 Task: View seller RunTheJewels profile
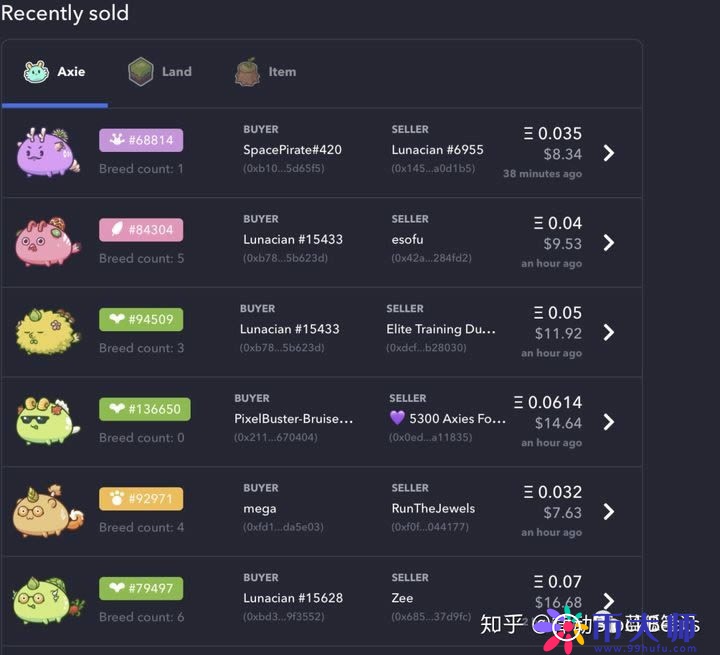[433, 508]
